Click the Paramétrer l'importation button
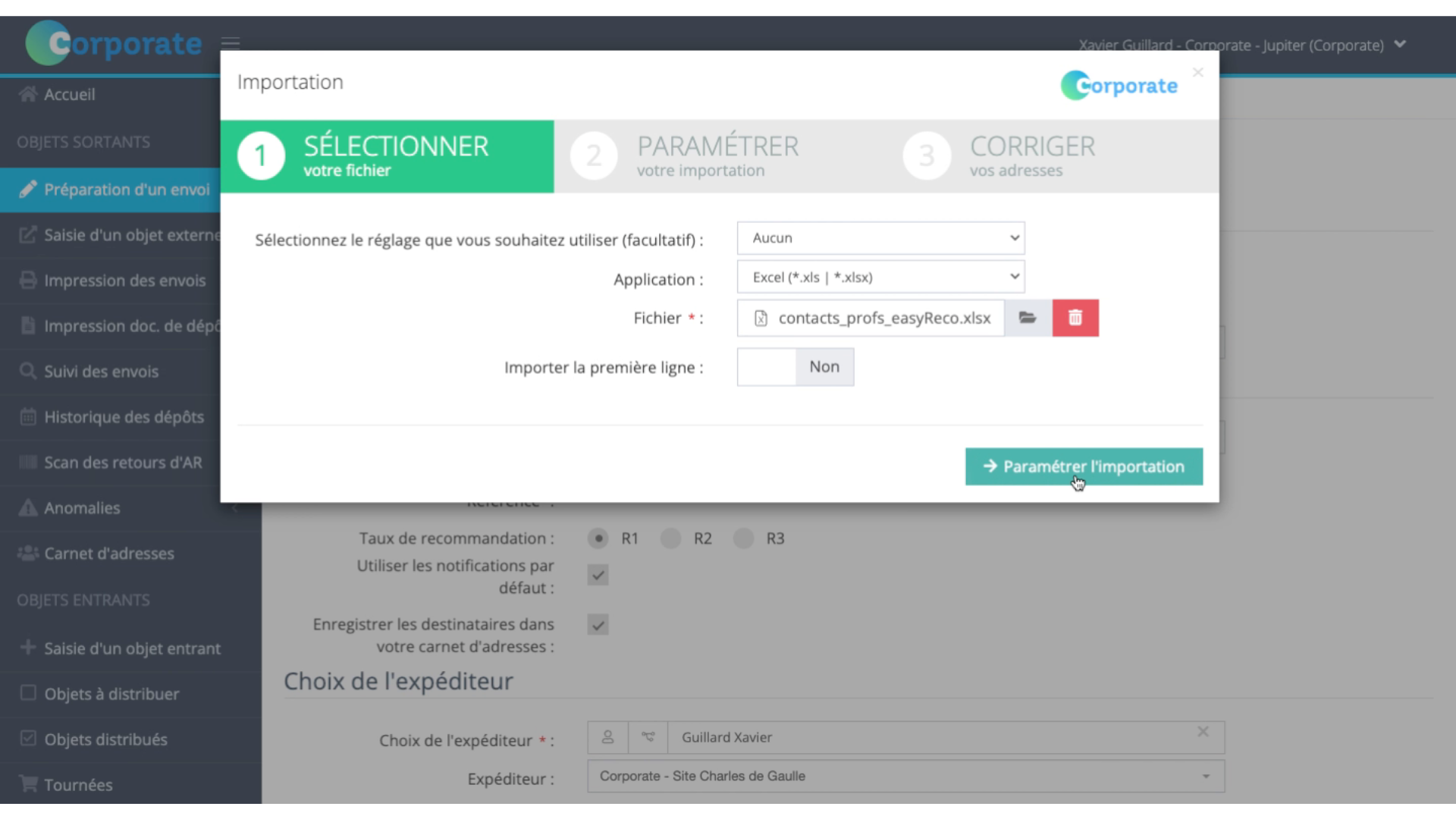Viewport: 1456px width, 819px height. coord(1084,466)
